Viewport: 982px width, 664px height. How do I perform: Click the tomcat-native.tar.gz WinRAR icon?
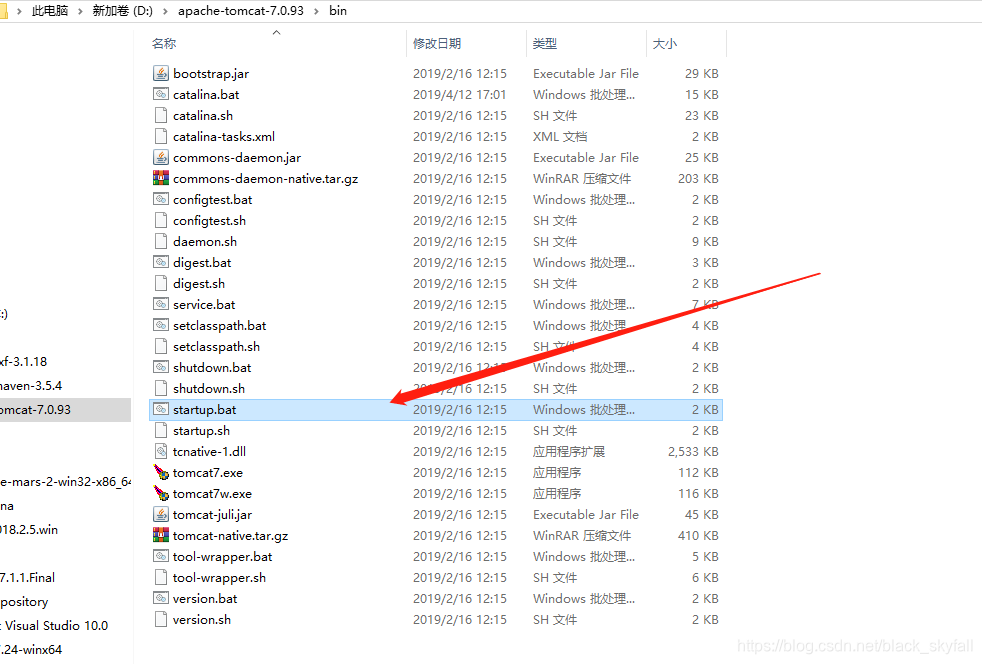[x=161, y=536]
